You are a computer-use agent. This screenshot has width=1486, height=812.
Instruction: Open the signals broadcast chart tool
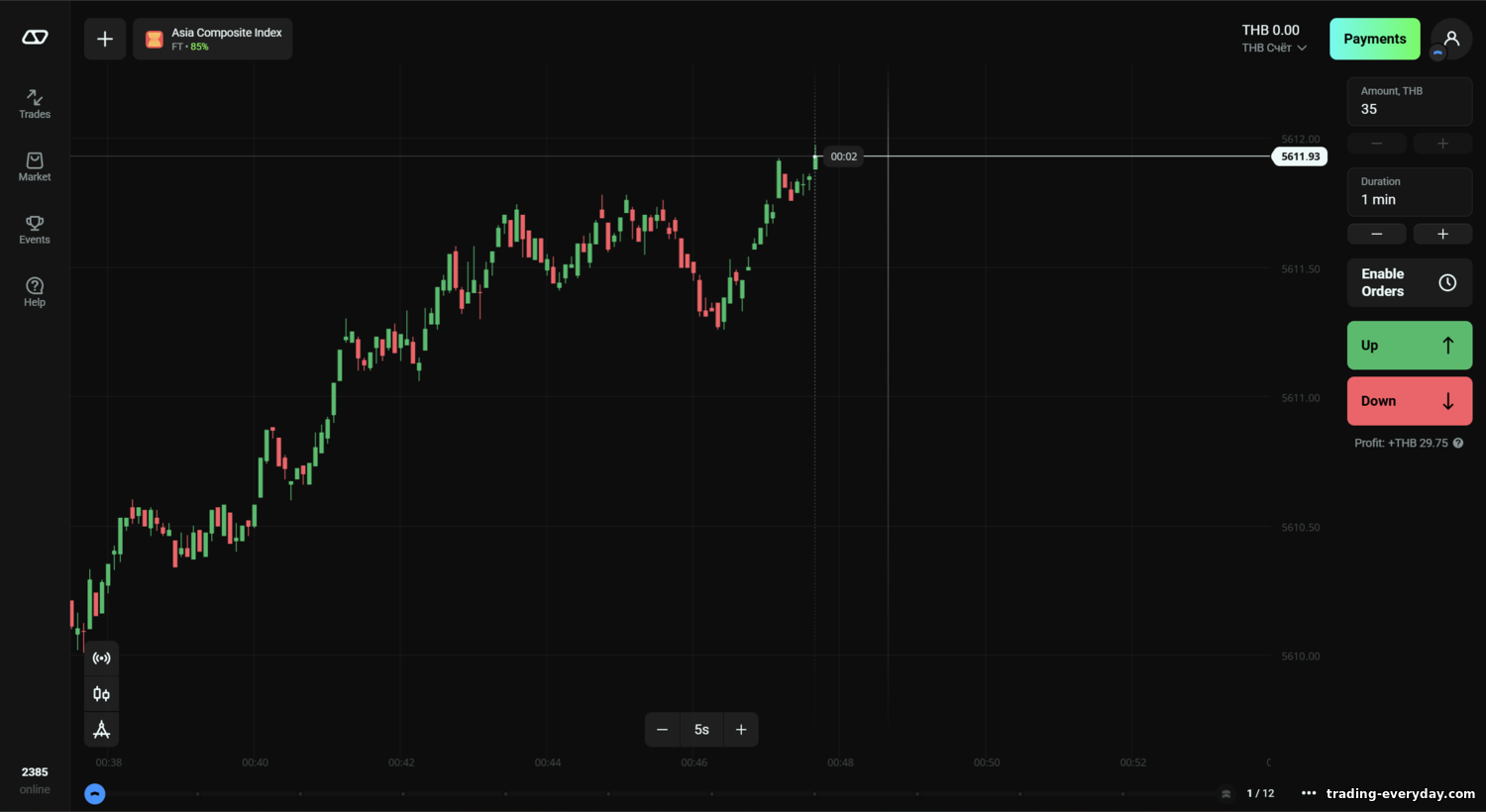coord(101,659)
